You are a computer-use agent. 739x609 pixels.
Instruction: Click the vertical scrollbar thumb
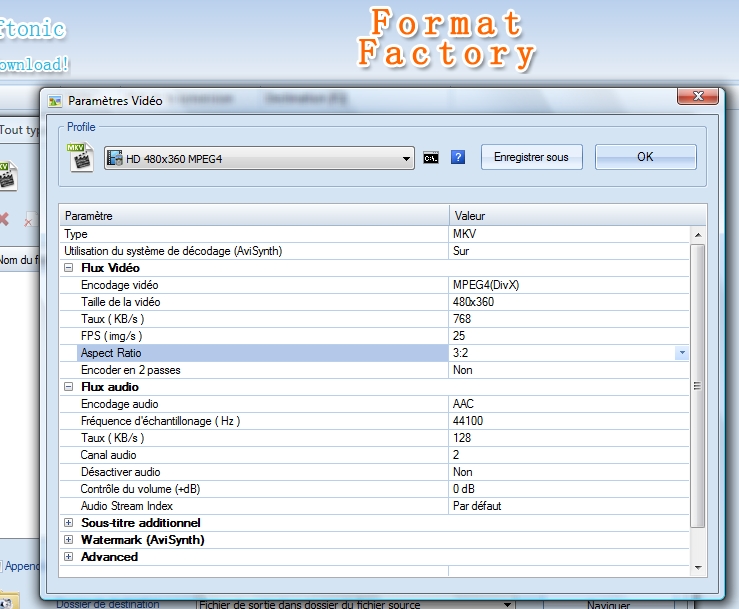tap(698, 386)
